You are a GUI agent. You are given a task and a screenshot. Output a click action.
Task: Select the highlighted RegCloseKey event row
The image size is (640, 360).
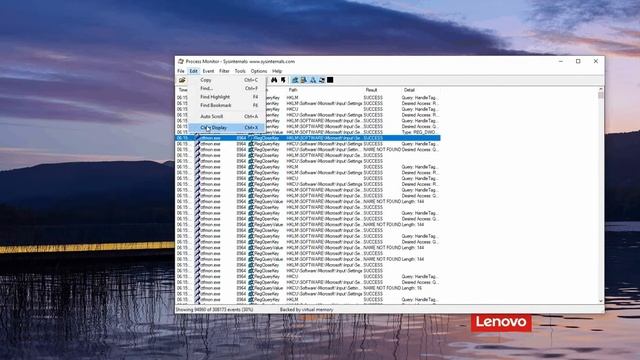point(308,138)
